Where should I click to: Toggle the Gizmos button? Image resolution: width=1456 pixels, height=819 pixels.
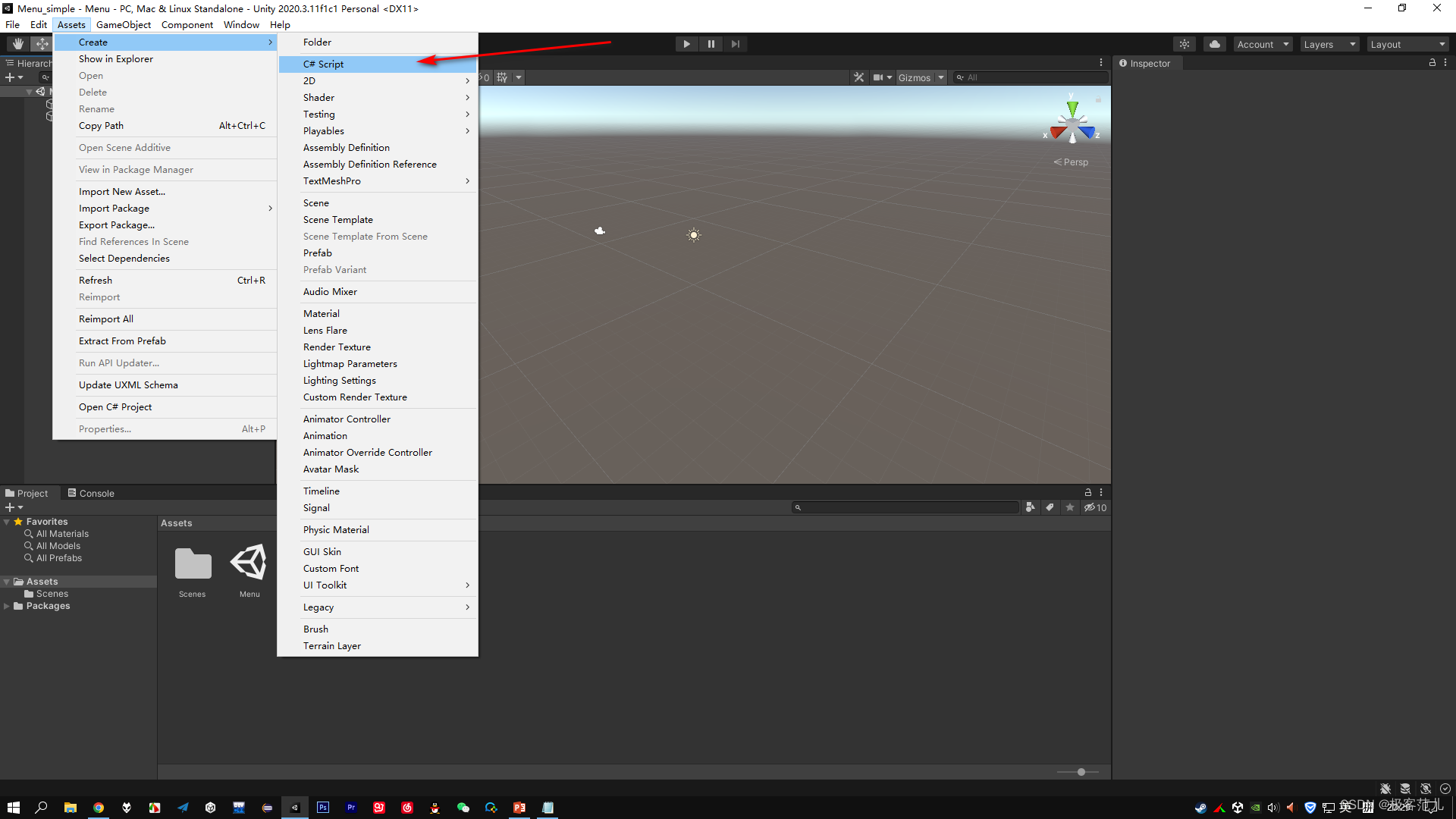[915, 77]
